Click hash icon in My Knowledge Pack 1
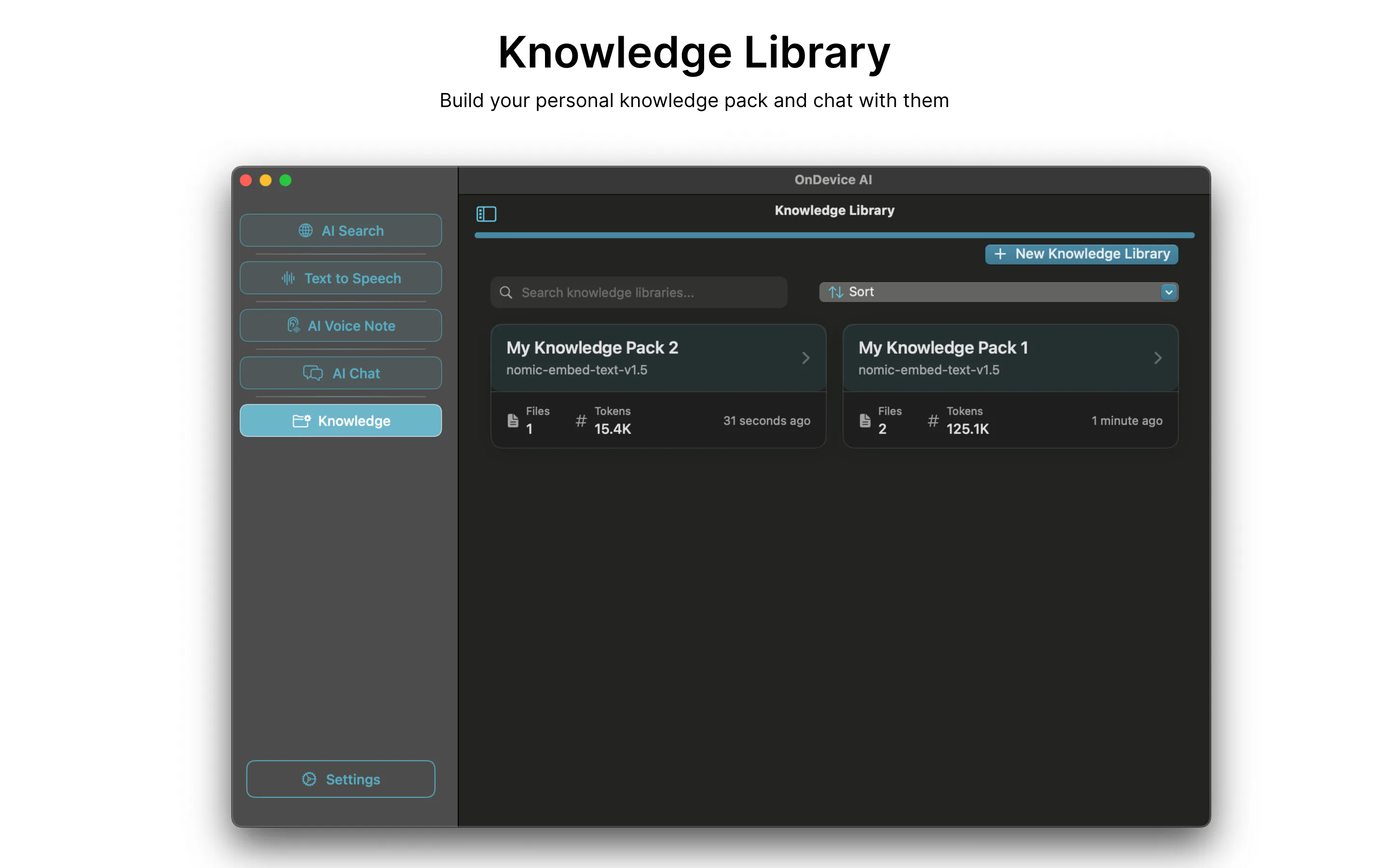 click(933, 421)
